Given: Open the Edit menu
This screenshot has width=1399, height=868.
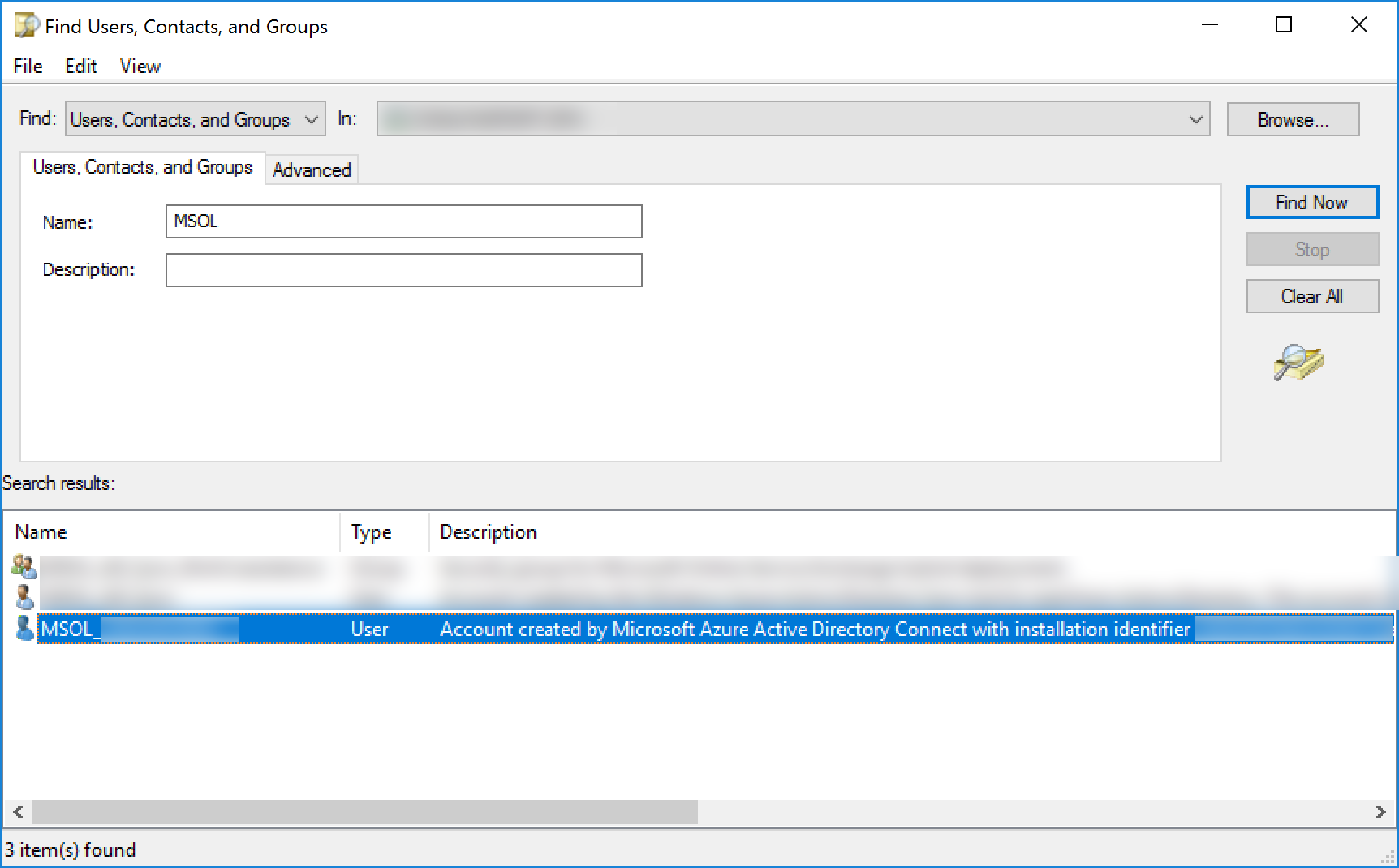Looking at the screenshot, I should [x=81, y=67].
